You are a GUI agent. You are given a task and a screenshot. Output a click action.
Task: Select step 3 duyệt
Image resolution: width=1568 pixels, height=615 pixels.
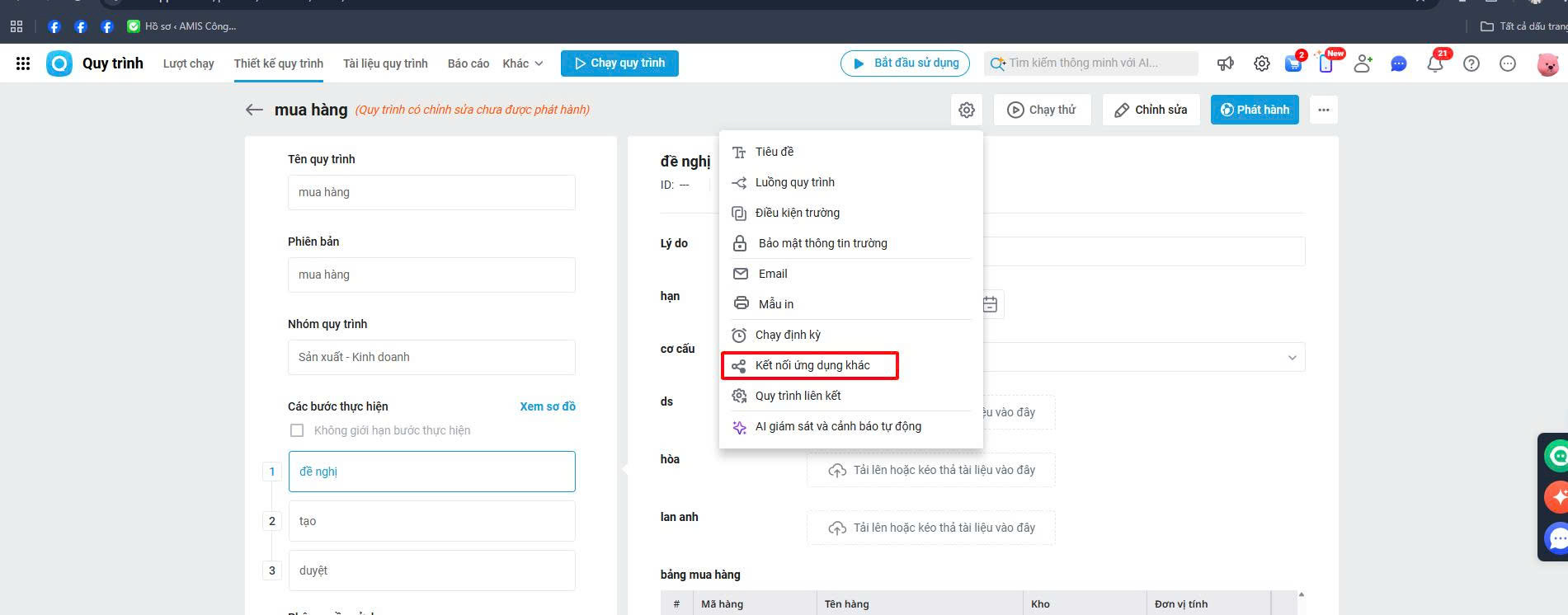point(431,570)
